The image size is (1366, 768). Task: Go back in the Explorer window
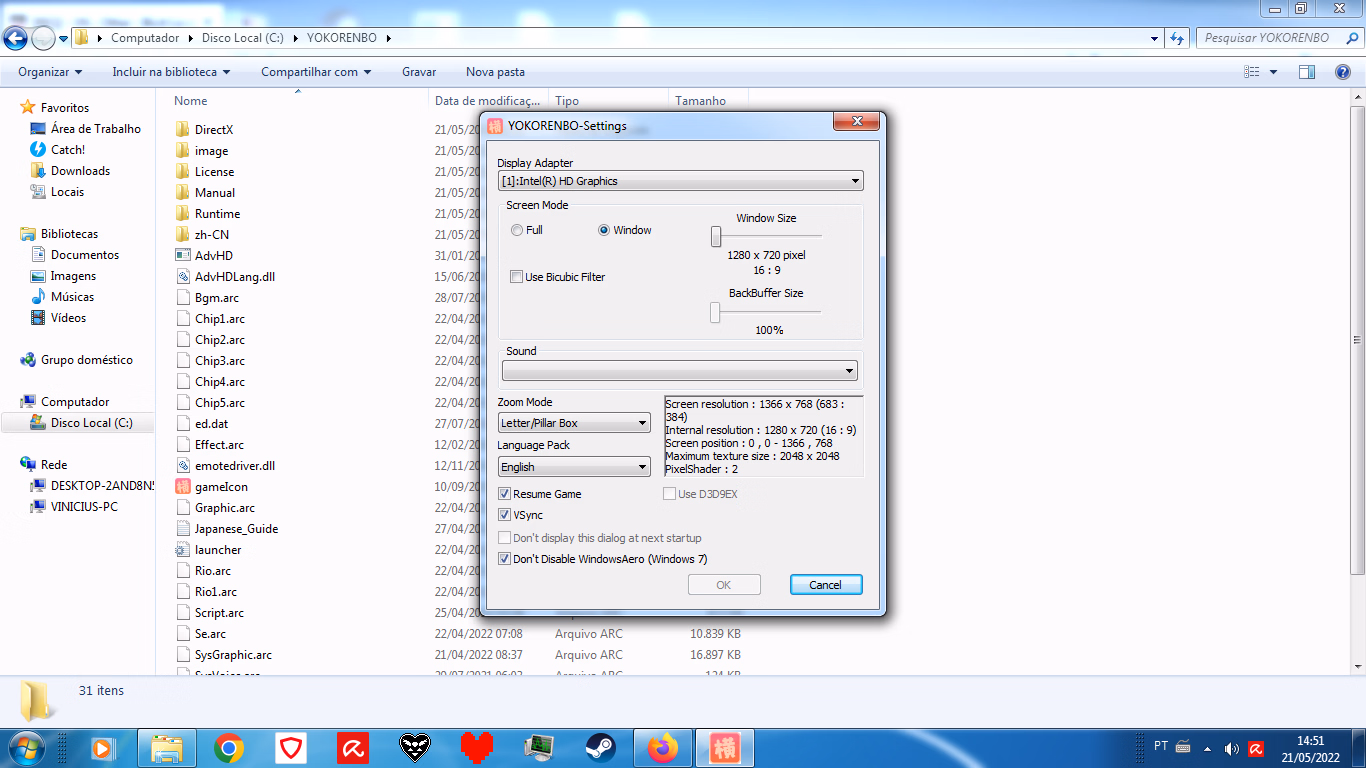[x=15, y=38]
